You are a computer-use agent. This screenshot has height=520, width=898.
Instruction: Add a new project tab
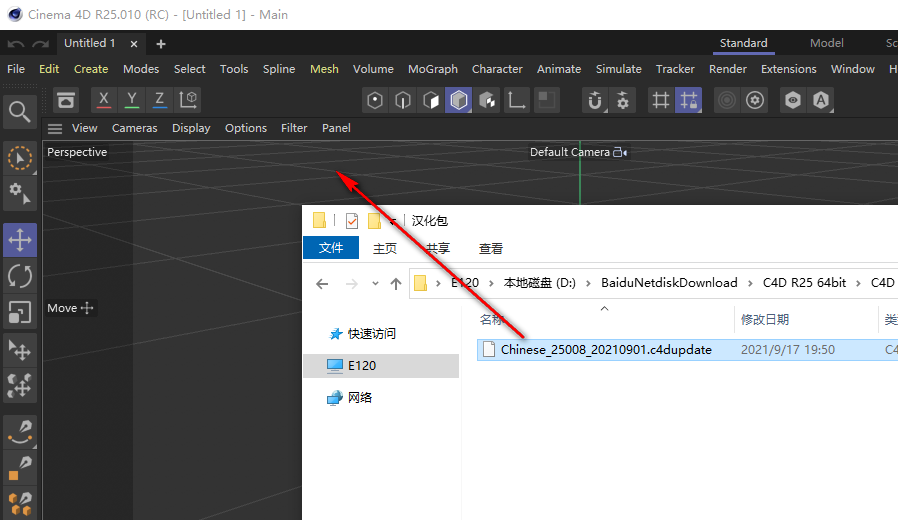[161, 44]
